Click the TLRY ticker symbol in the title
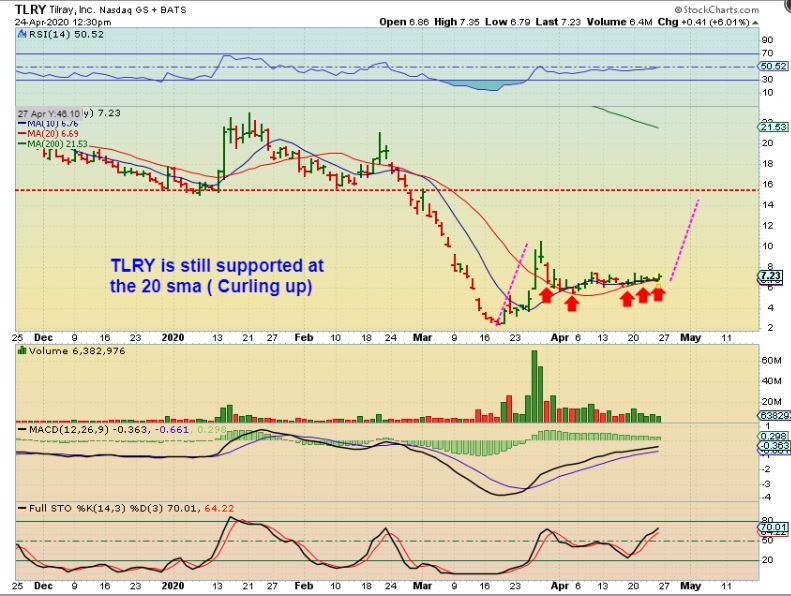 tap(31, 9)
